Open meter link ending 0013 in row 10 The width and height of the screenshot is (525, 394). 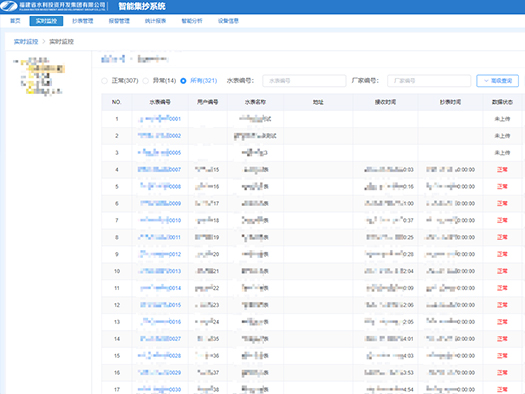click(x=160, y=271)
